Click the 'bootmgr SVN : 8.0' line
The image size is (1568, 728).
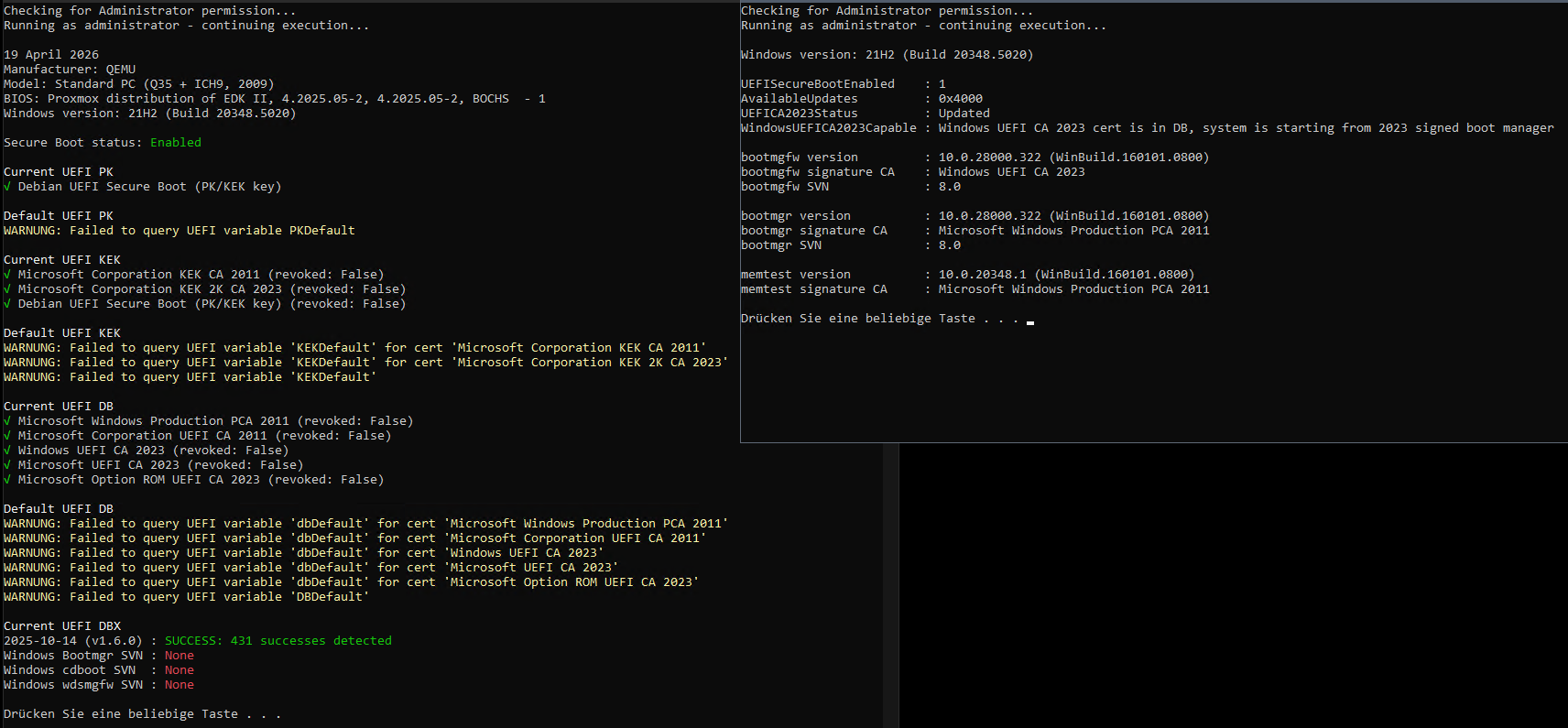[x=851, y=245]
